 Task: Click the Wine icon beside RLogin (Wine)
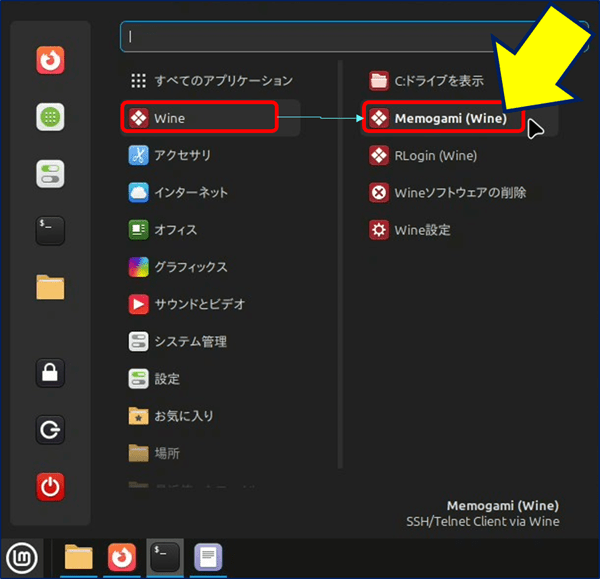379,155
